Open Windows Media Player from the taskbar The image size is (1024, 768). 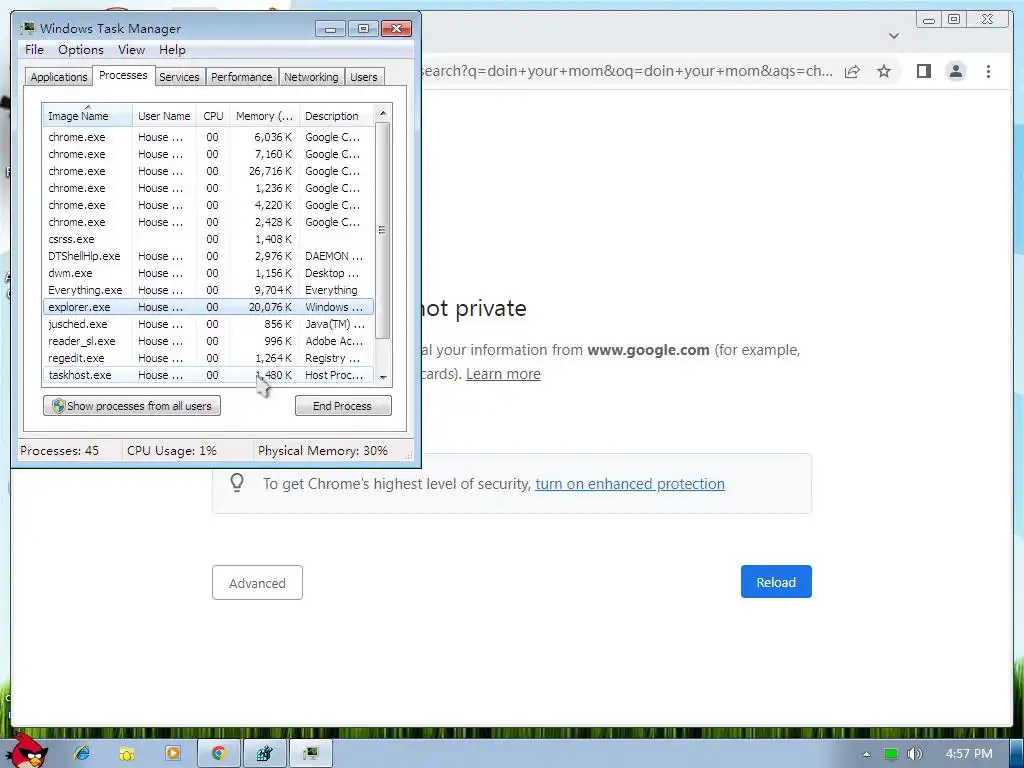tap(173, 753)
